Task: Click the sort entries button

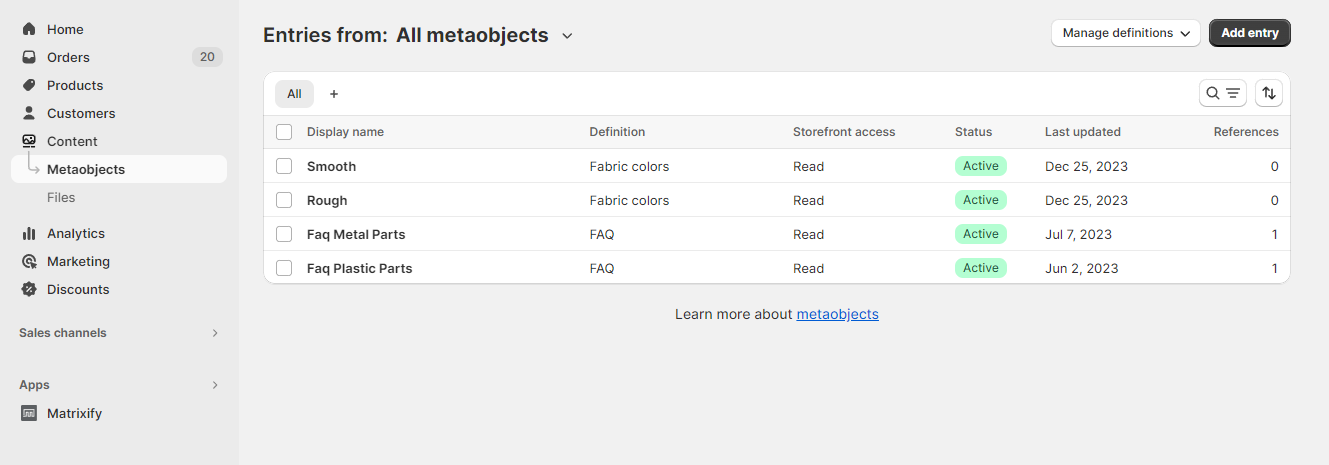Action: [x=1268, y=93]
